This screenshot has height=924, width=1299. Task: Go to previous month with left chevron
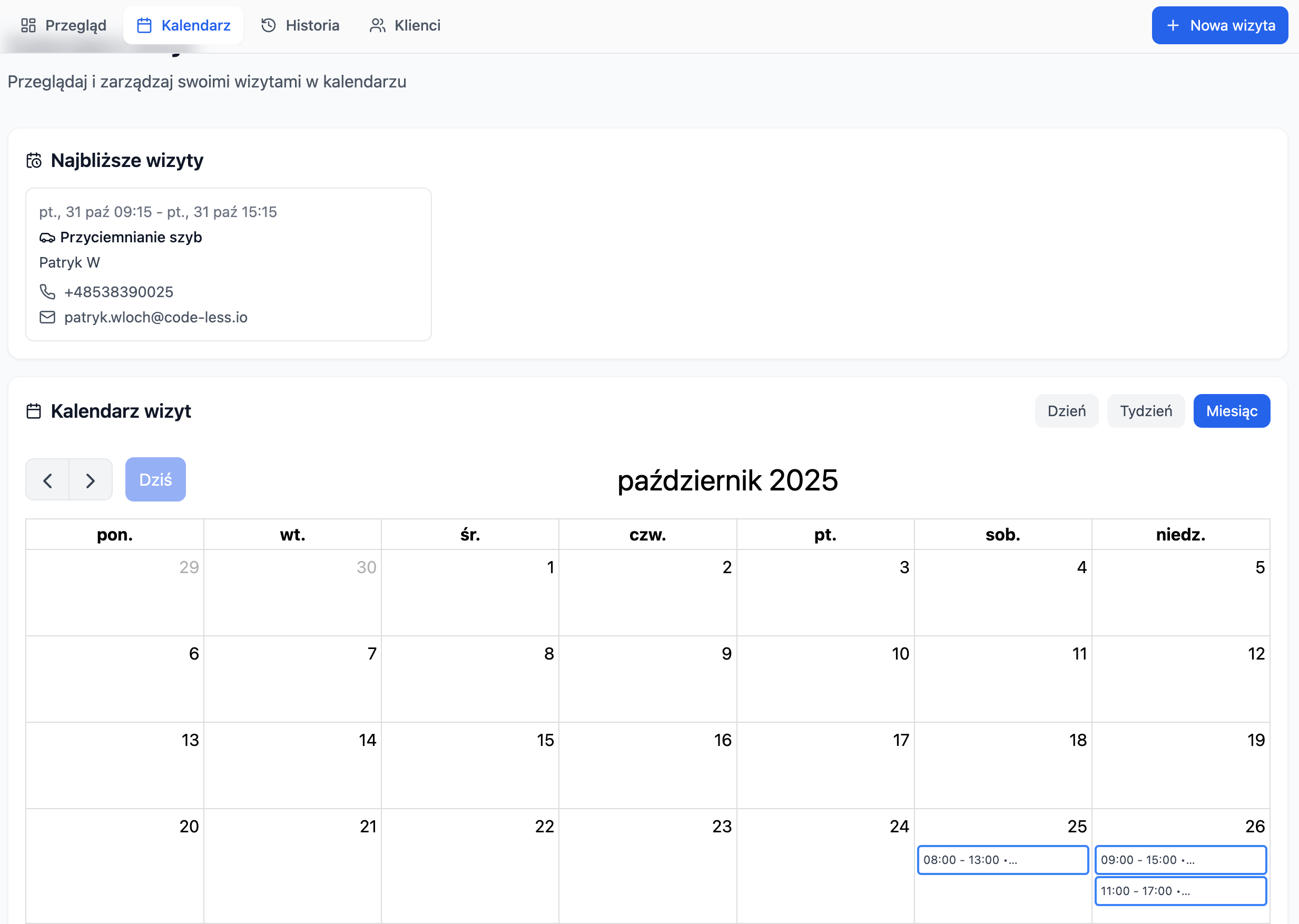coord(48,480)
